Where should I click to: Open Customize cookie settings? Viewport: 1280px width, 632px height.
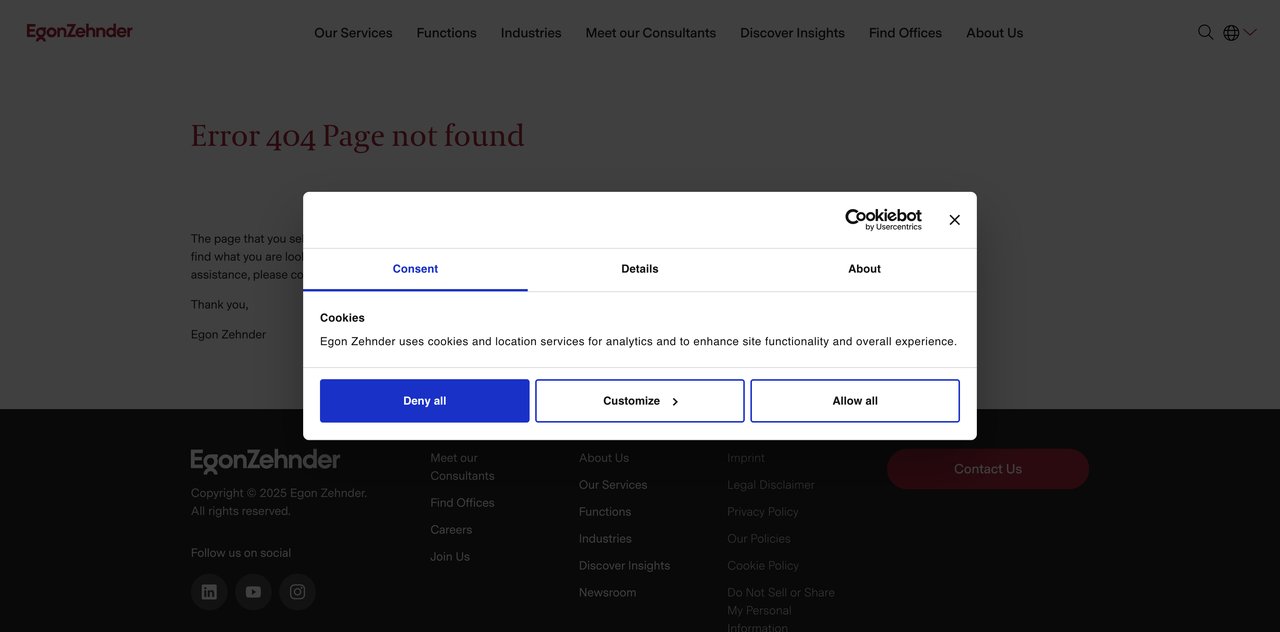640,401
